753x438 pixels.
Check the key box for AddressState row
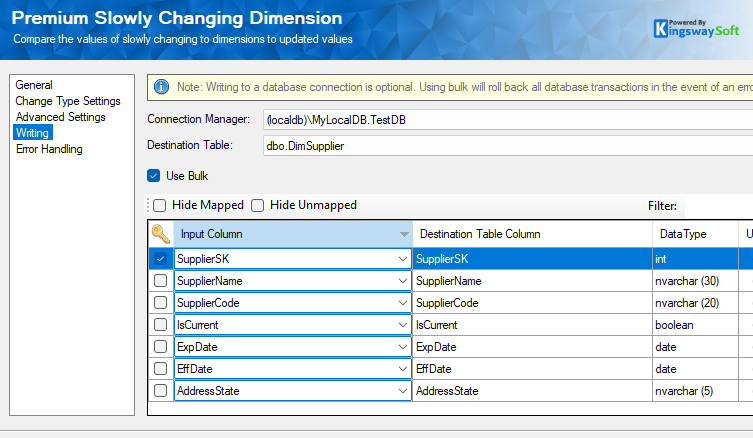pos(160,391)
